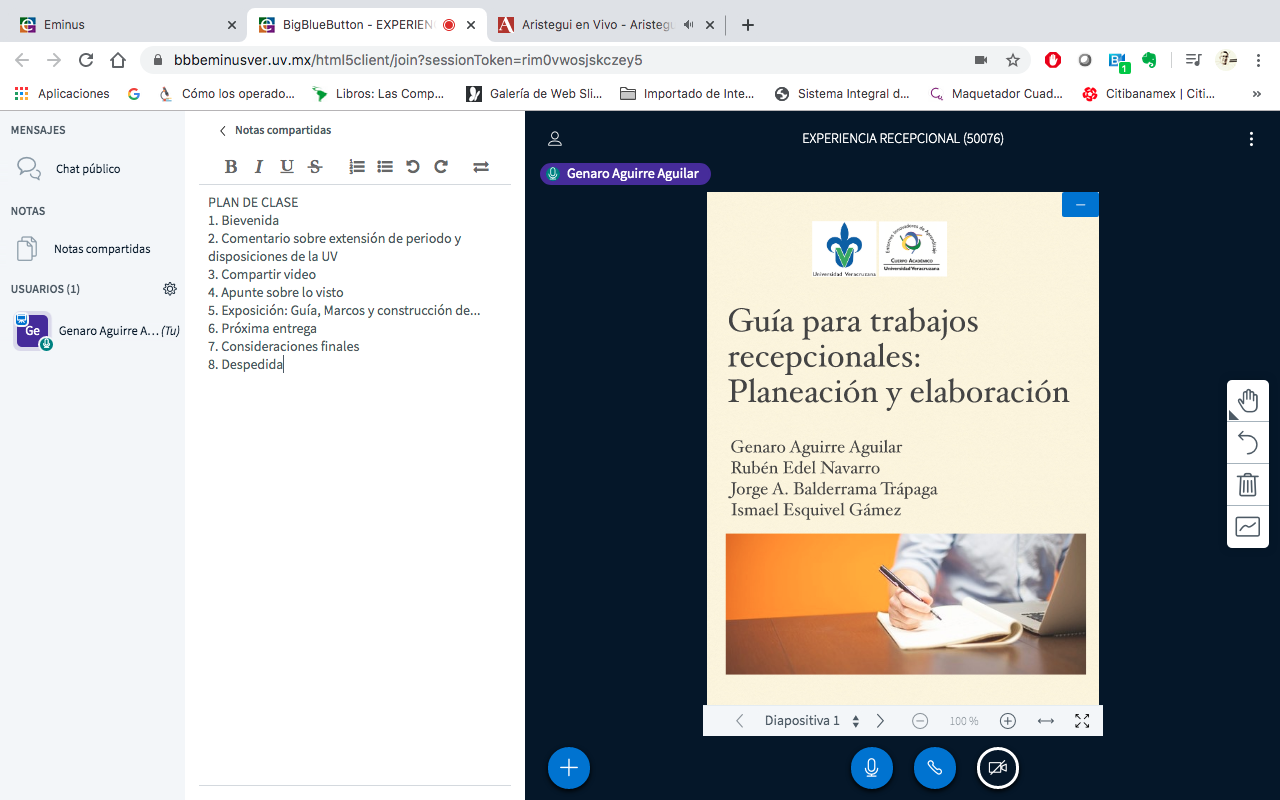
Task: Open Chat público
Action: coord(87,169)
